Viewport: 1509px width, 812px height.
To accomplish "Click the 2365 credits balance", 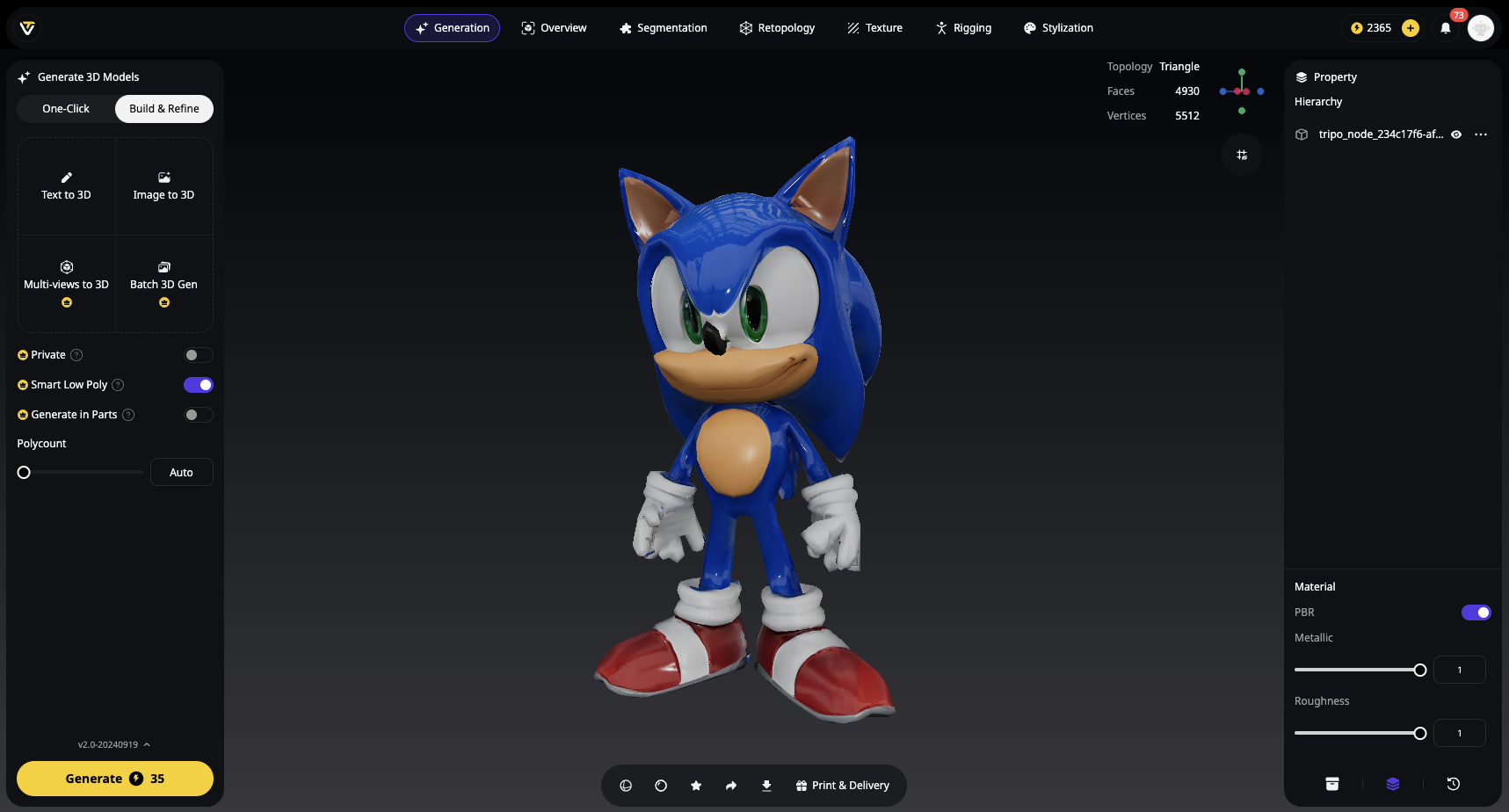I will point(1371,28).
